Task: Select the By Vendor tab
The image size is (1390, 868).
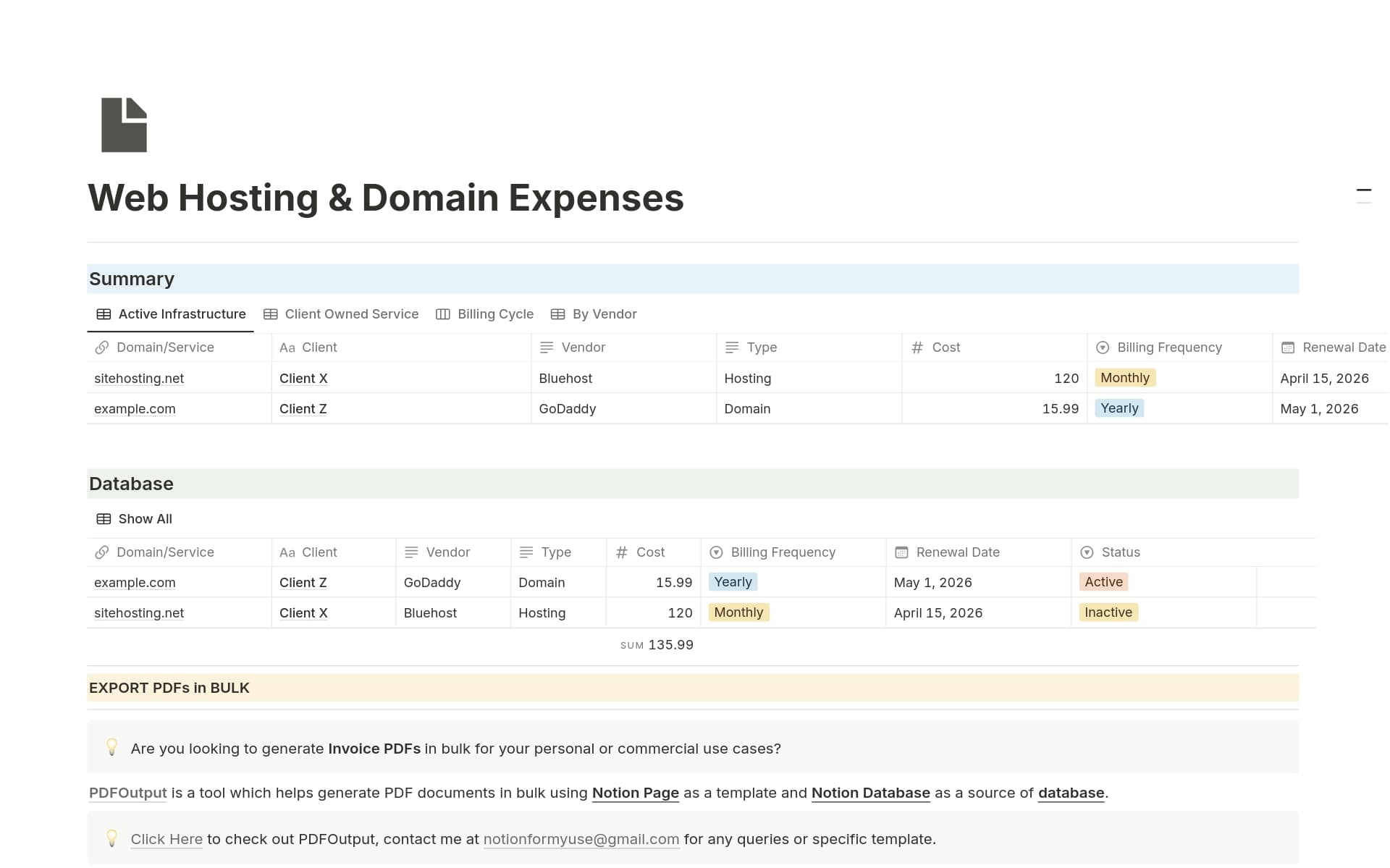Action: pyautogui.click(x=594, y=314)
